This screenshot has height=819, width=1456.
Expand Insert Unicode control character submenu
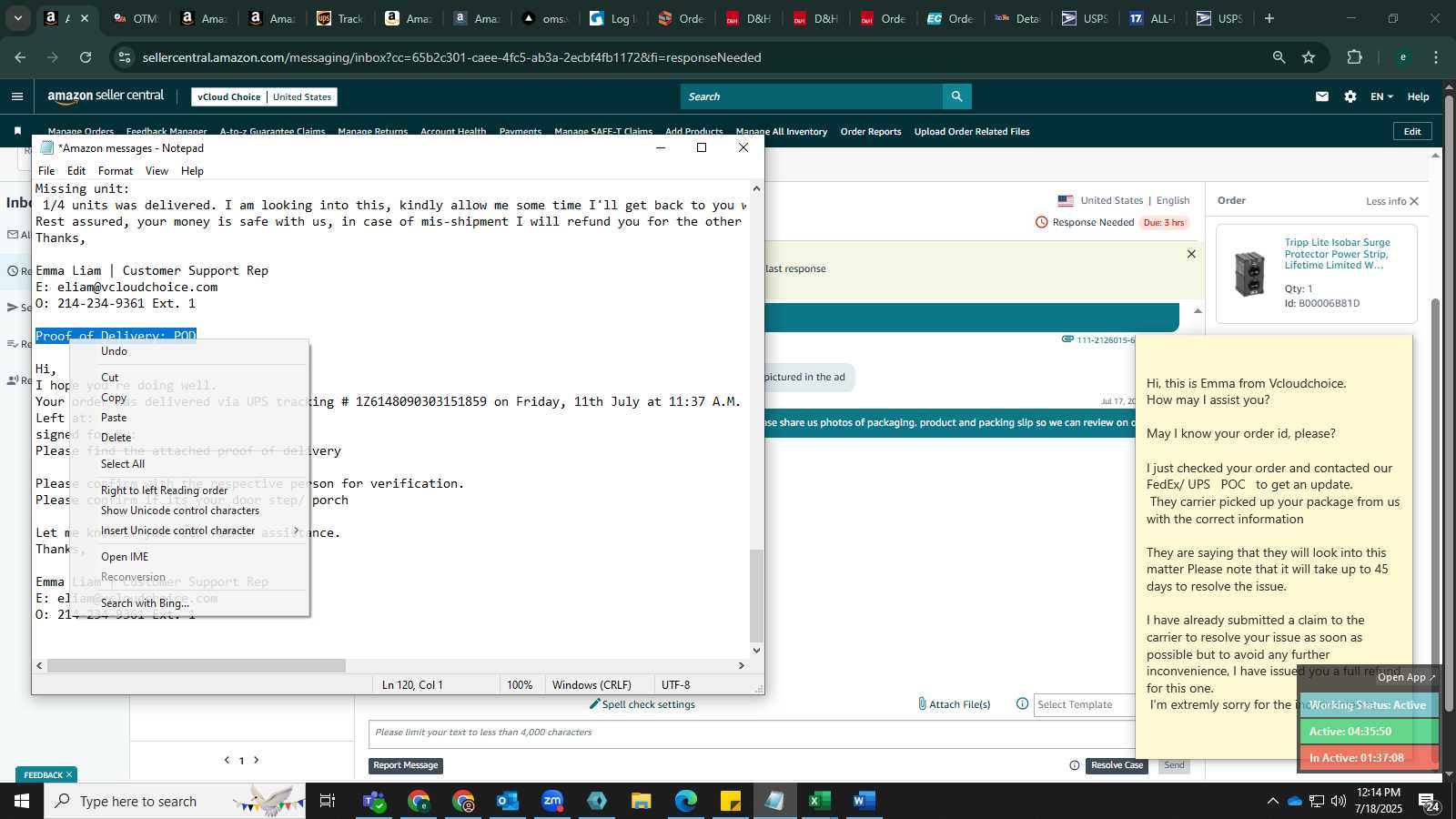tap(190, 531)
